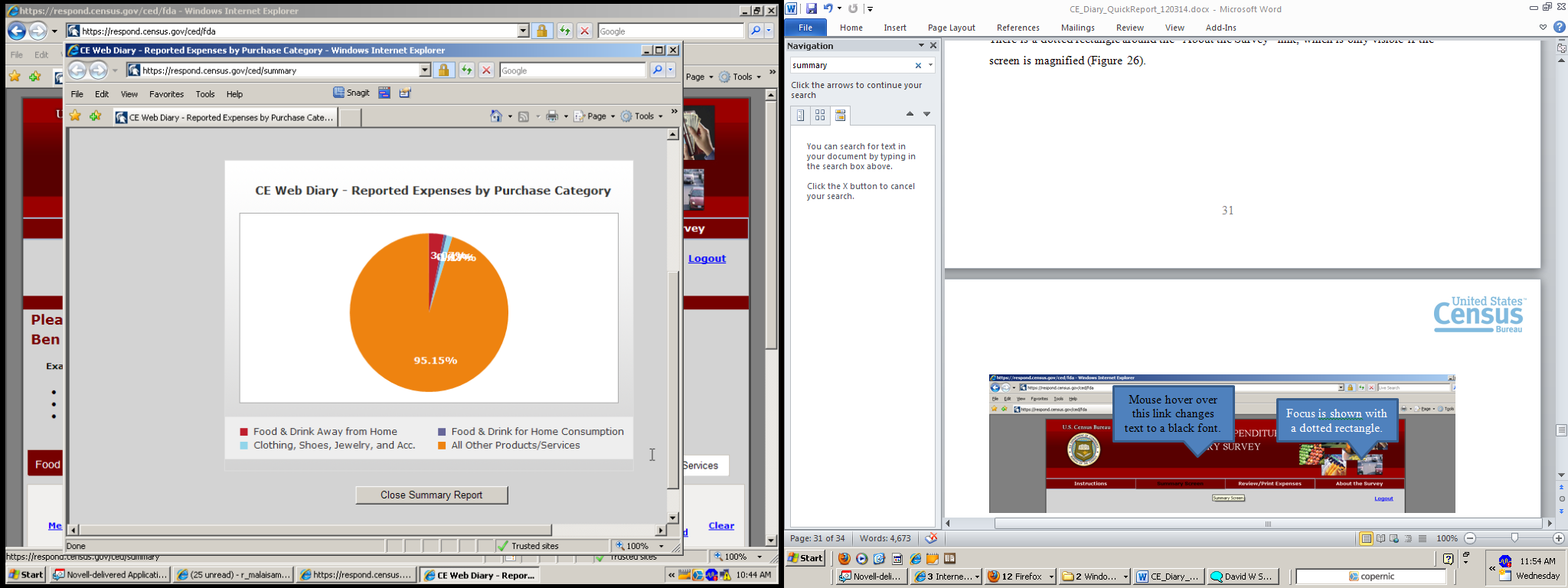Image resolution: width=1568 pixels, height=588 pixels.
Task: Click the Close Summary Report button
Action: pos(431,495)
